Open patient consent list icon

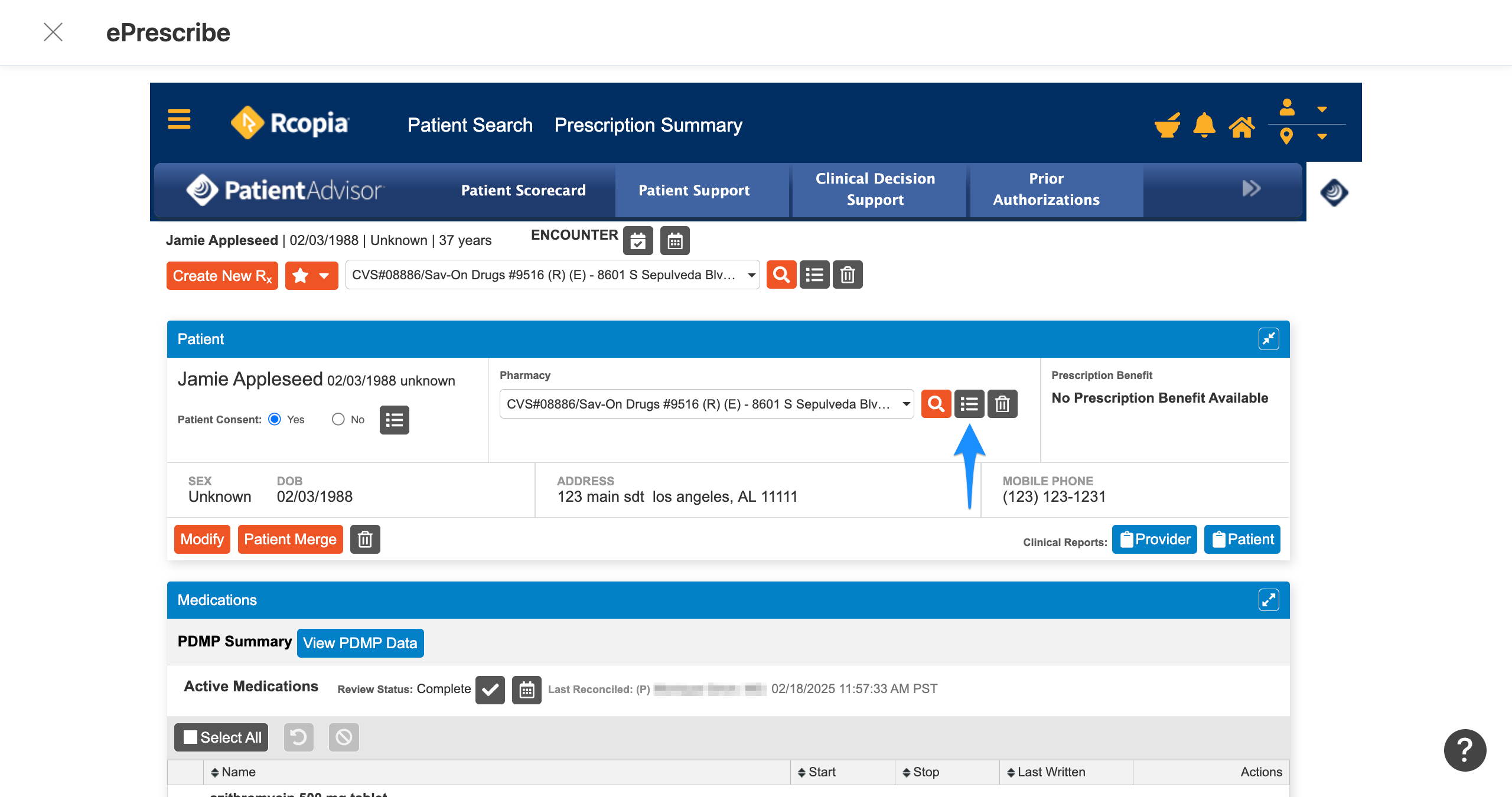pos(394,420)
